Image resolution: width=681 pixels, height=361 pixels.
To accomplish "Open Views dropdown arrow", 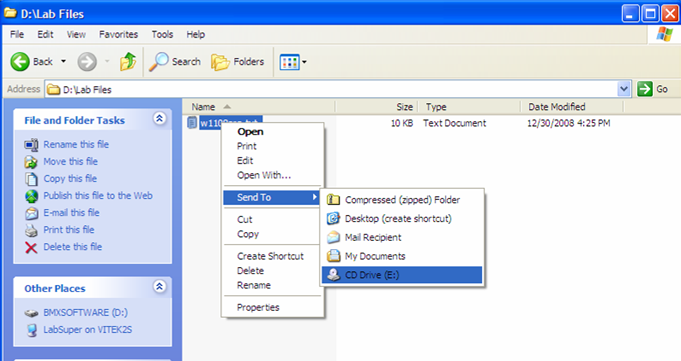I will click(x=304, y=62).
